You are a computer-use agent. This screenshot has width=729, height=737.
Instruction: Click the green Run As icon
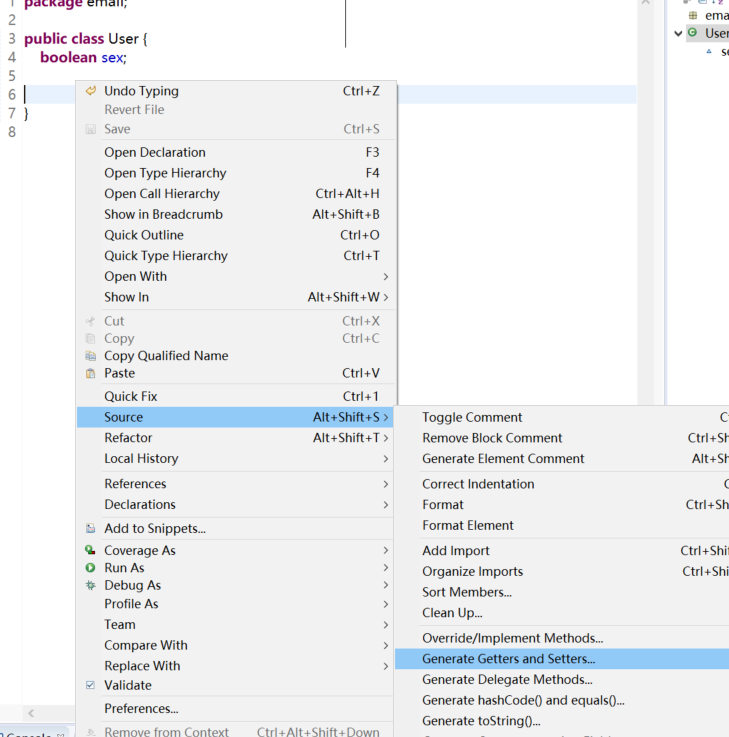pos(91,568)
